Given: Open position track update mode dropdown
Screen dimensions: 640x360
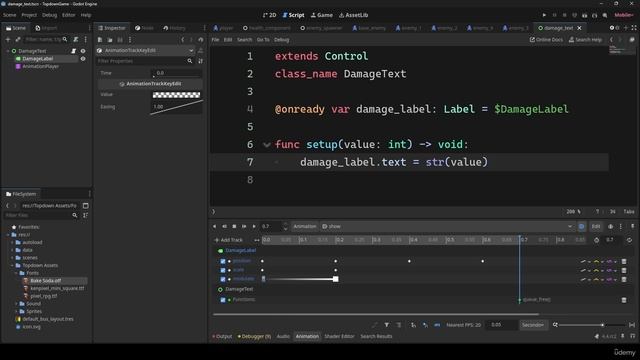Looking at the screenshot, I should (585, 261).
